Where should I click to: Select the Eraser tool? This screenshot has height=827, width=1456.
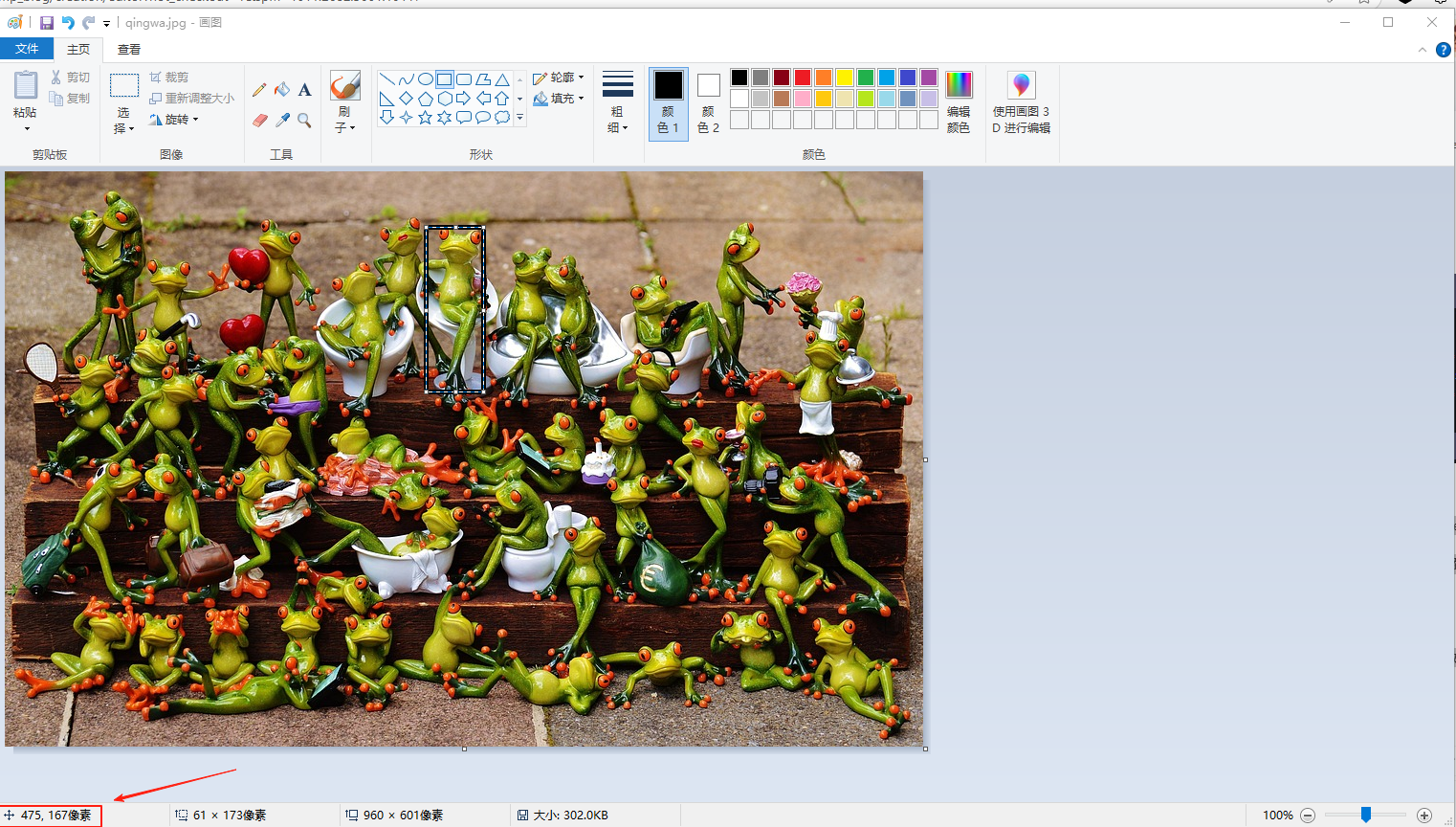tap(259, 121)
